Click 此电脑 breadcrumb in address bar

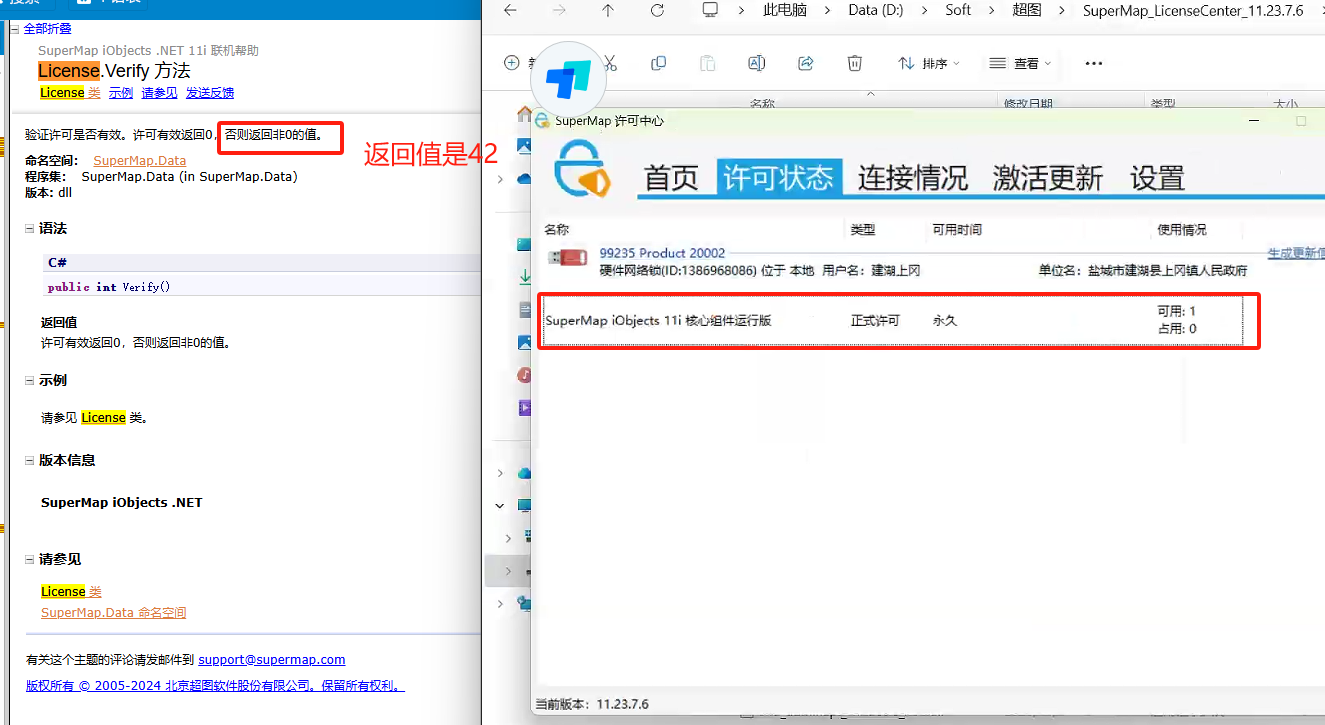pos(784,10)
